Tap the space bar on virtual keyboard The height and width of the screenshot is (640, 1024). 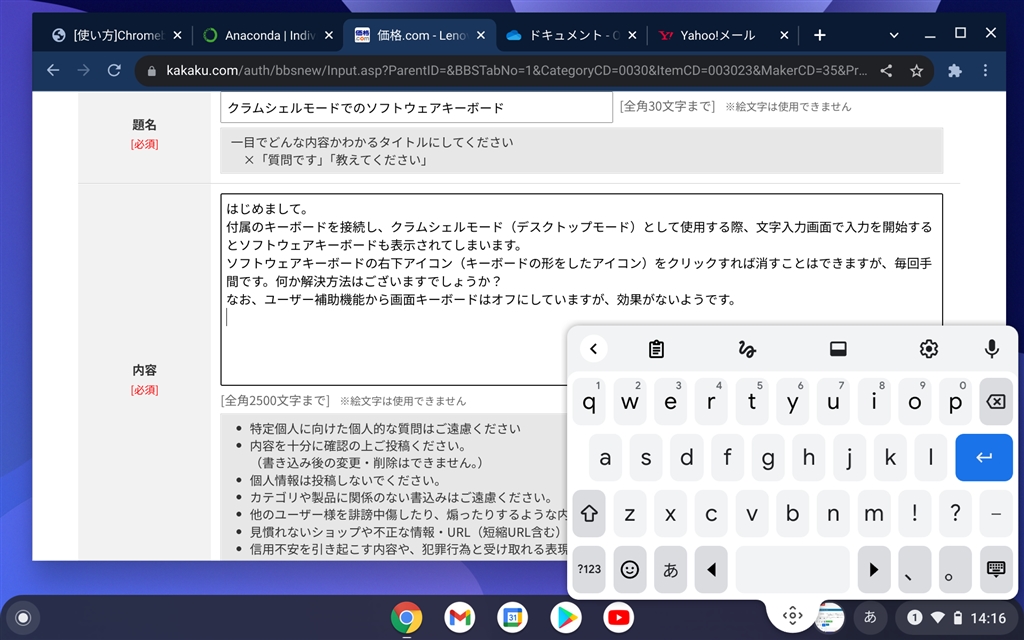point(792,569)
